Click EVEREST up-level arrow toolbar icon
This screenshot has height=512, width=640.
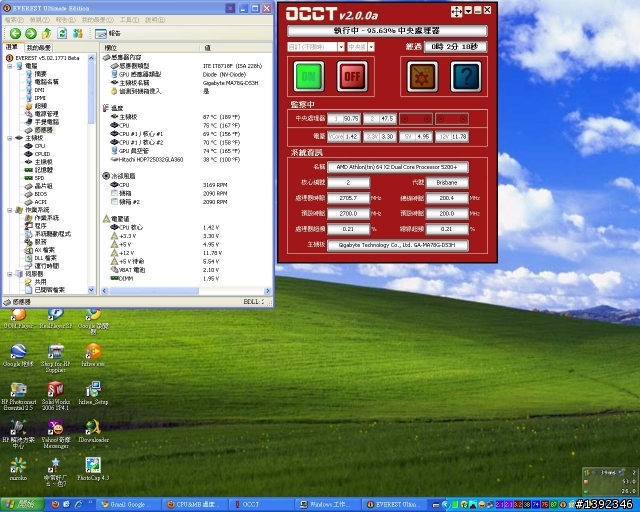point(47,33)
